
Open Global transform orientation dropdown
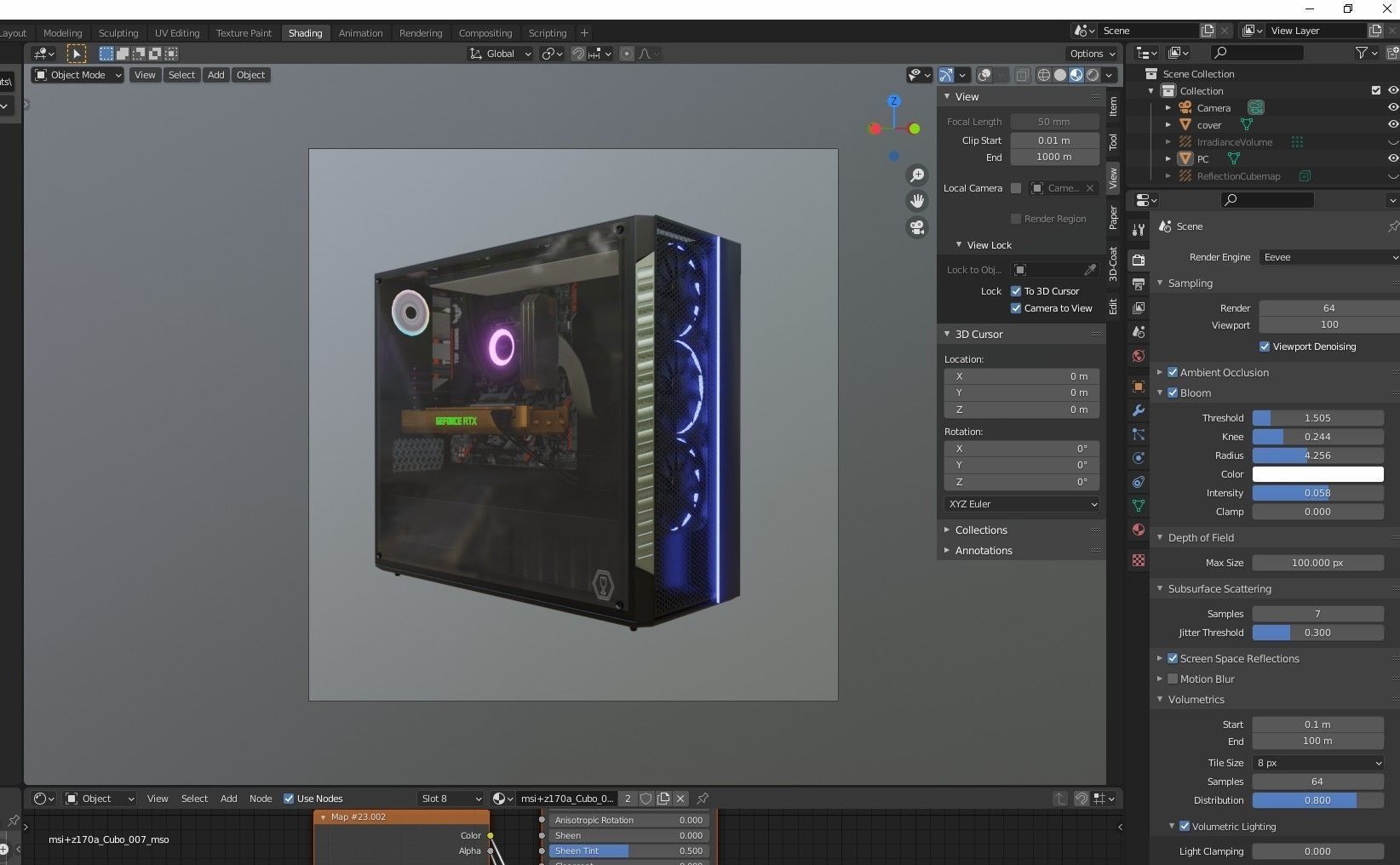click(500, 54)
